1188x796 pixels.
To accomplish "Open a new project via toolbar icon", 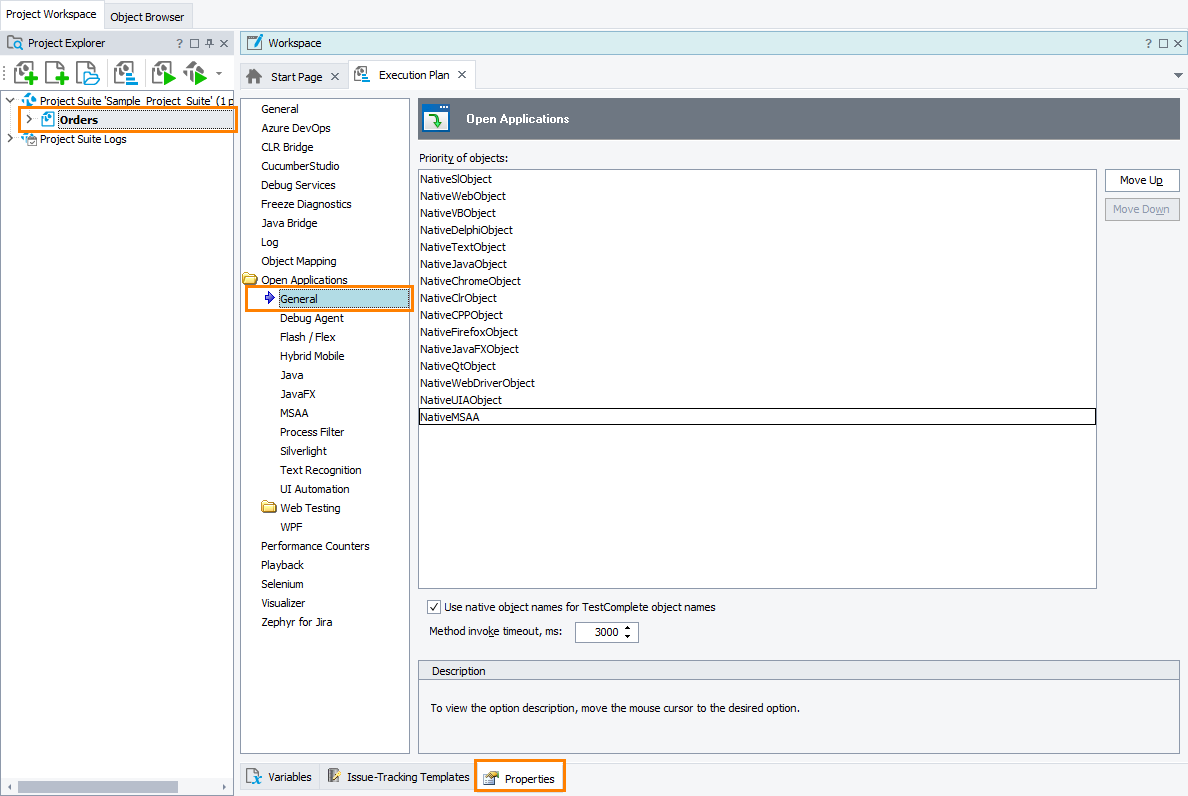I will tap(25, 73).
